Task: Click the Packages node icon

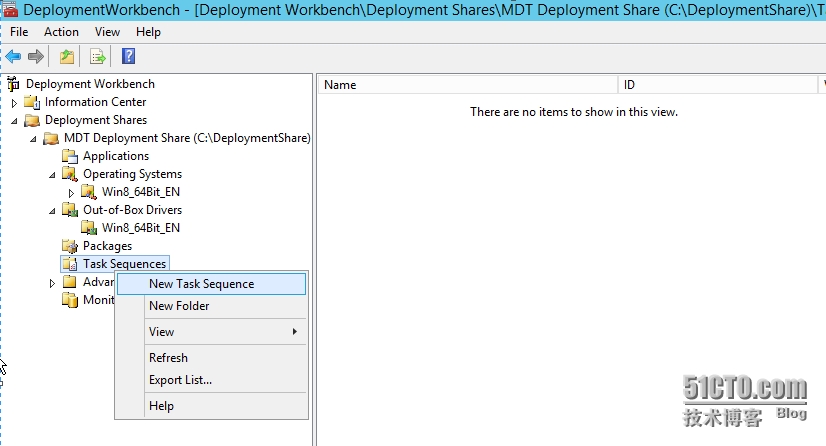Action: click(70, 246)
